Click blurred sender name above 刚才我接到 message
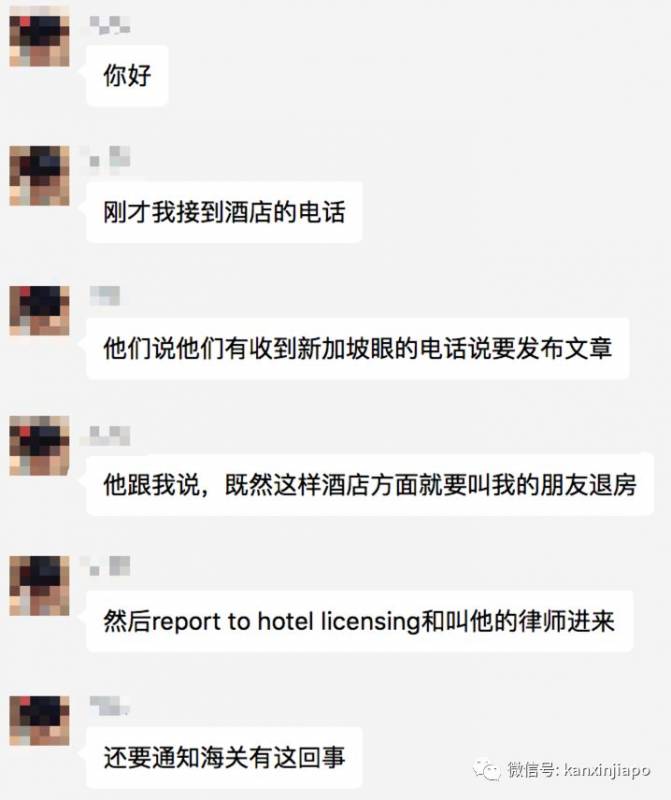 coord(110,157)
